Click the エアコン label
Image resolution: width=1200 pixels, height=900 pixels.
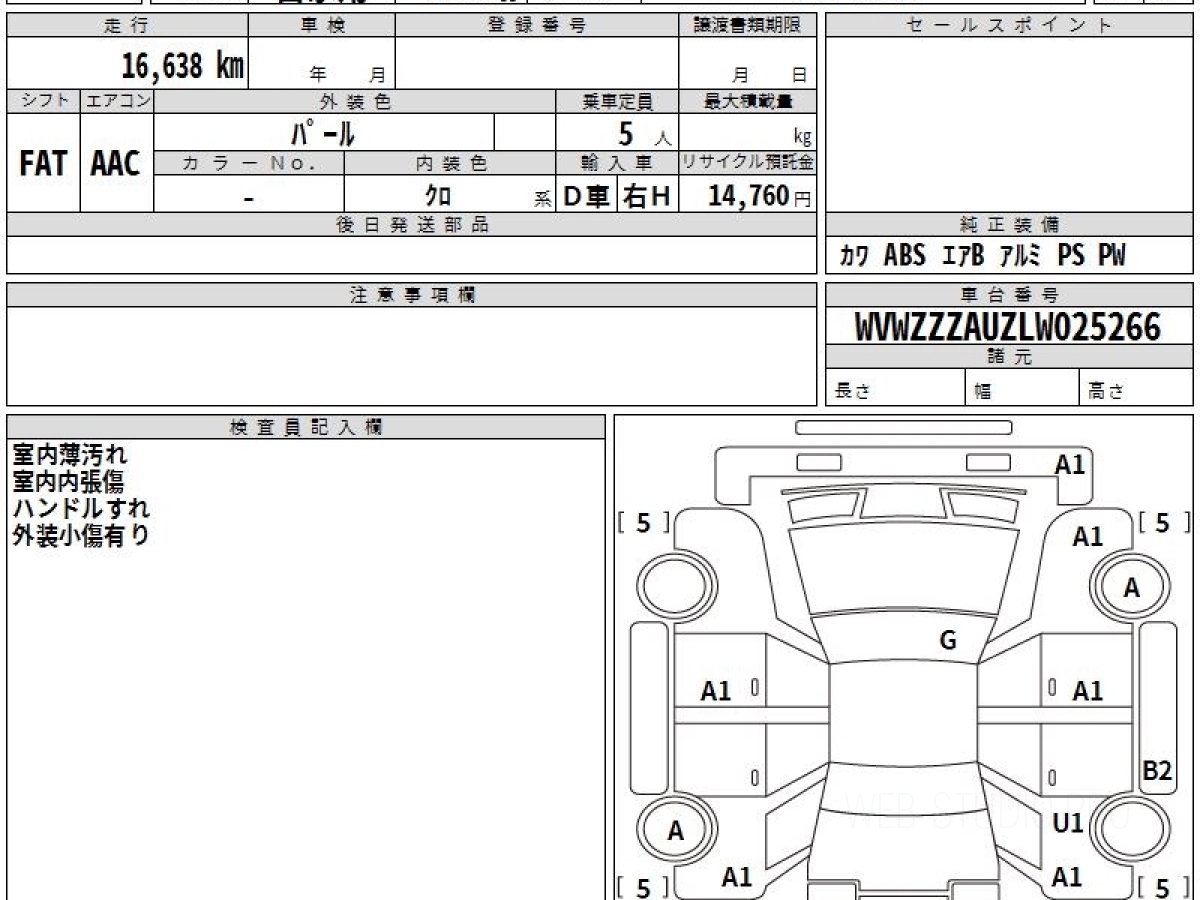117,101
